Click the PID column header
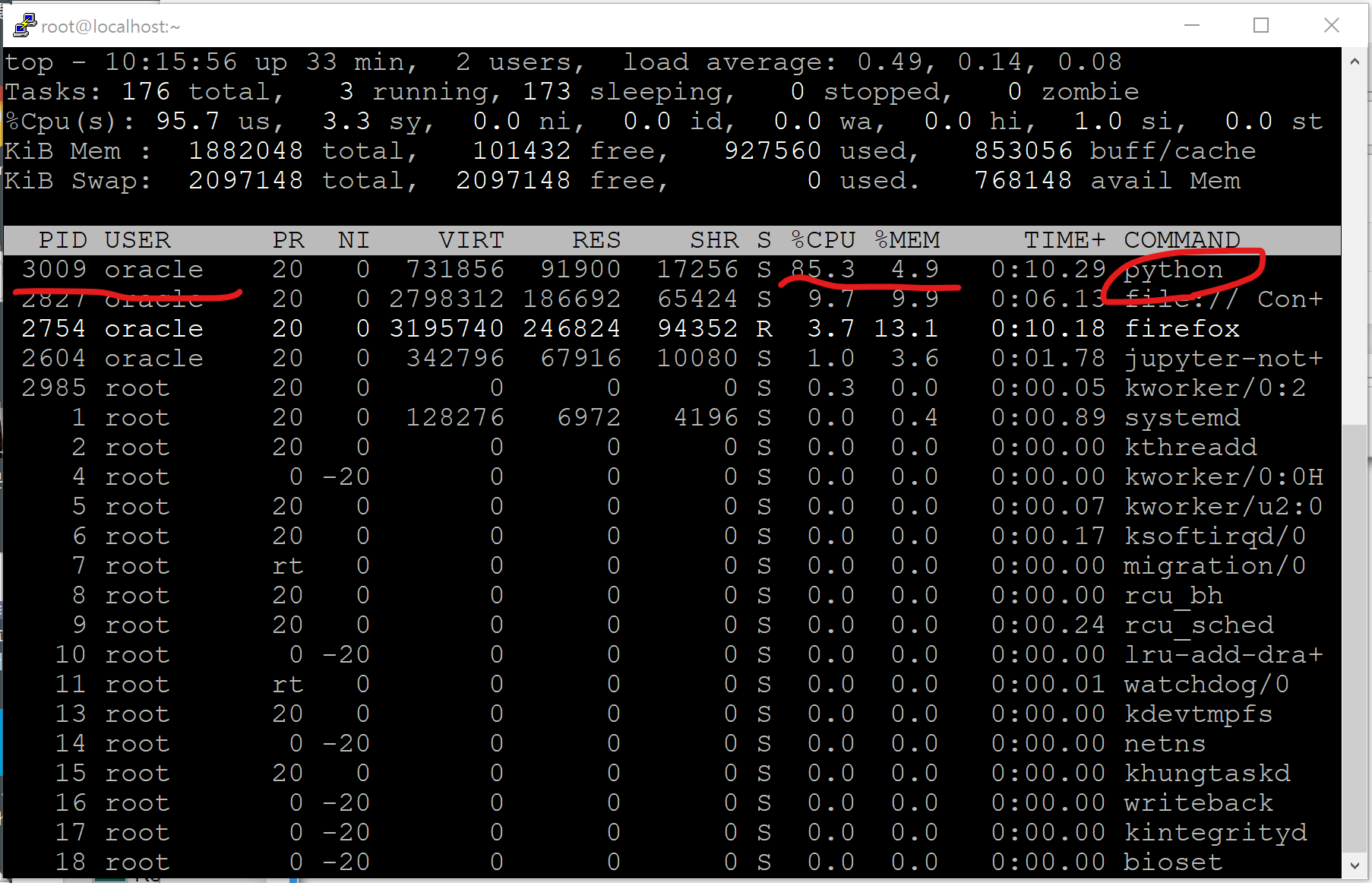 [x=63, y=240]
